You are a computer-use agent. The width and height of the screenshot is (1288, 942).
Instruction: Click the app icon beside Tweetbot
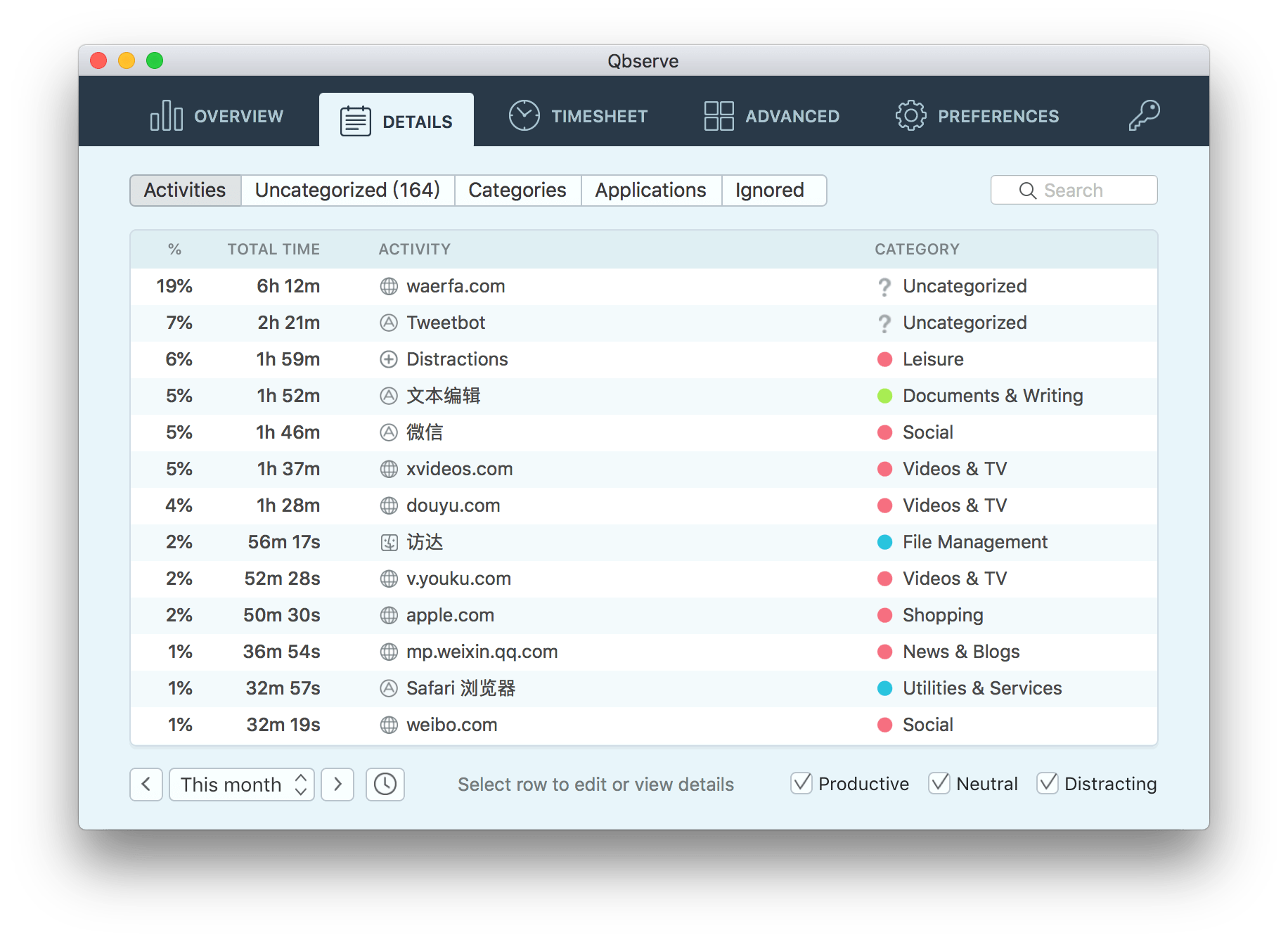(389, 323)
